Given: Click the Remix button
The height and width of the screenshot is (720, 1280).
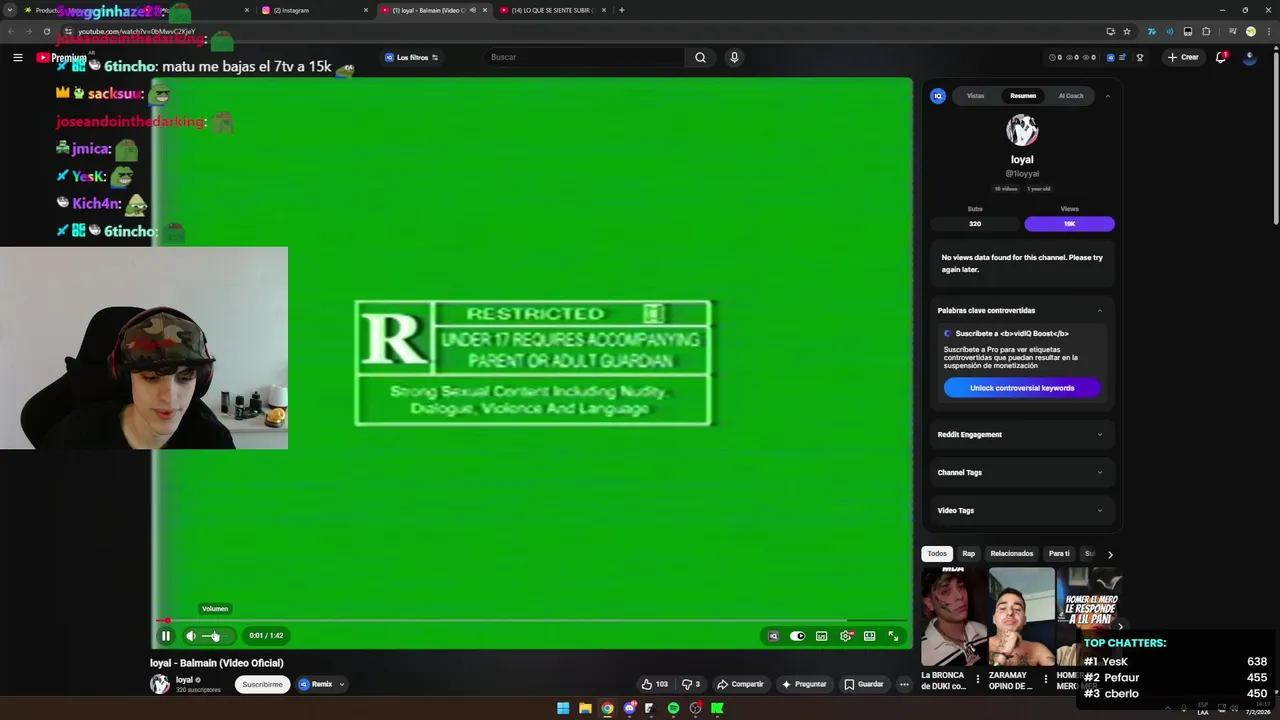Looking at the screenshot, I should (315, 684).
